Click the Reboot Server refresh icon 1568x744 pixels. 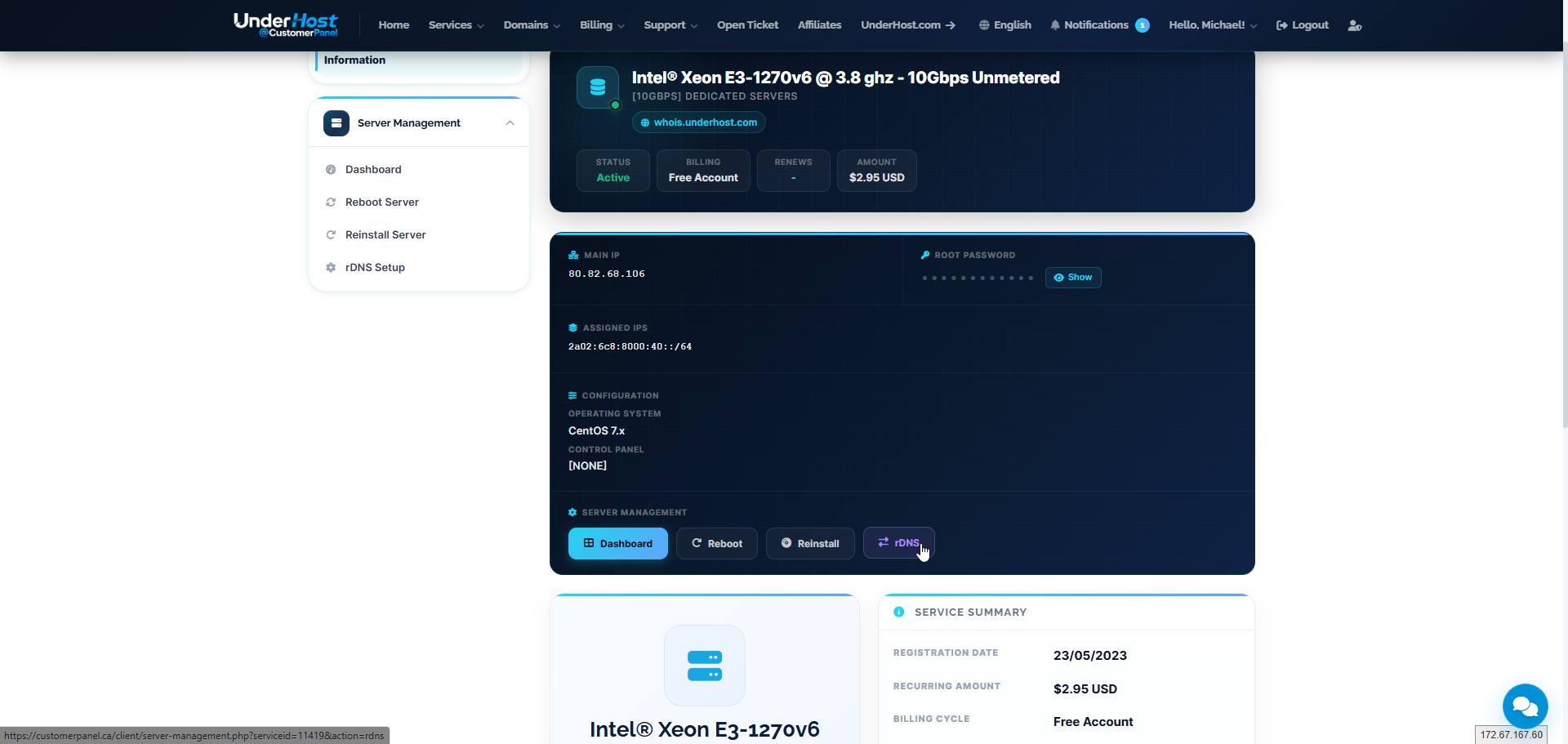coord(331,203)
